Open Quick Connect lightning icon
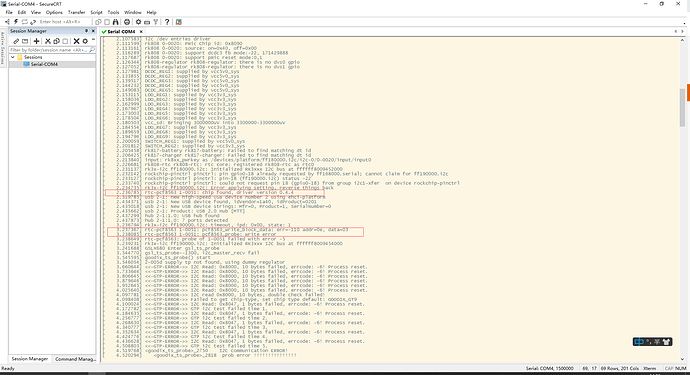Viewport: 690px width, 375px height. 16,22
